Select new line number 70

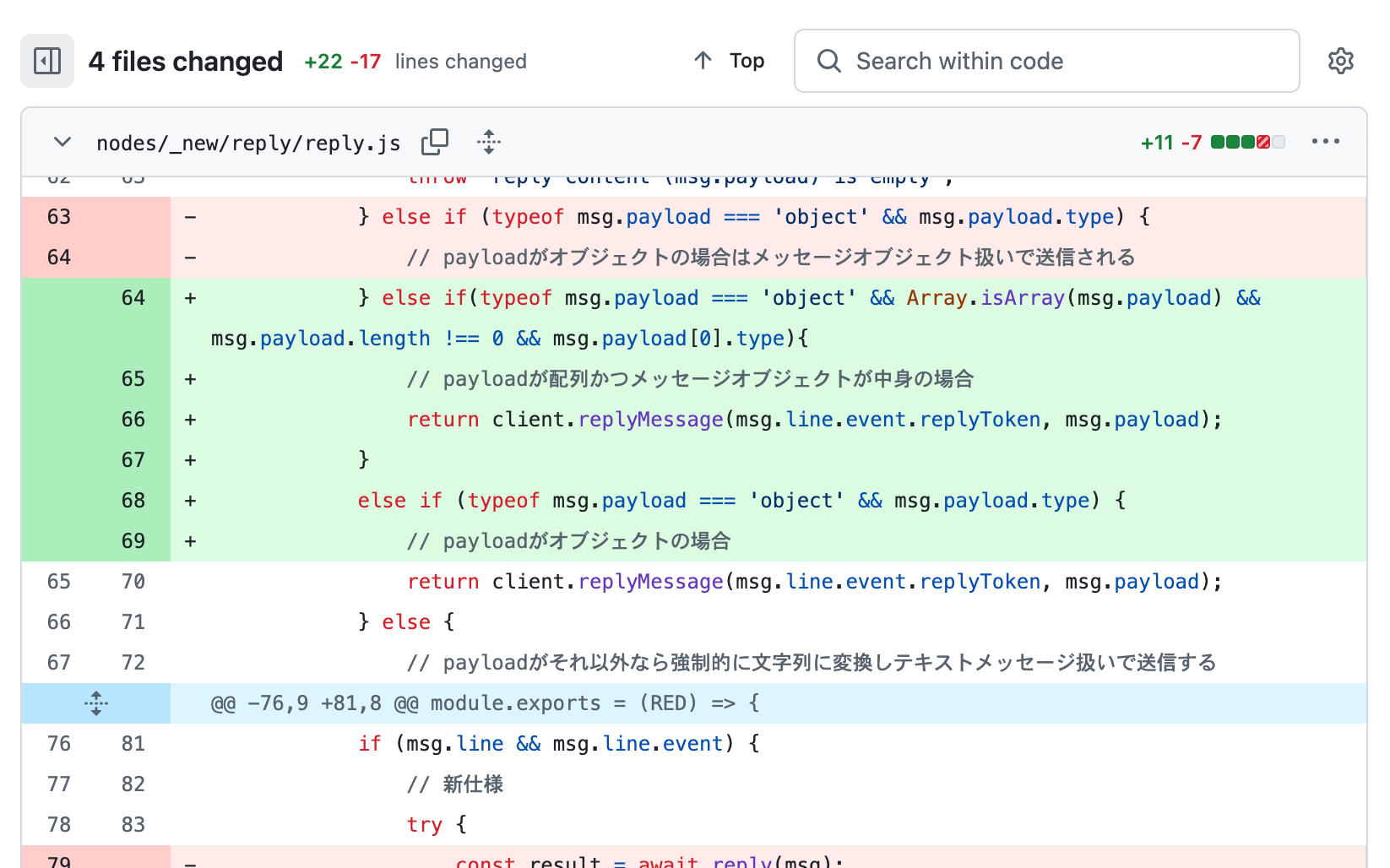pyautogui.click(x=133, y=582)
